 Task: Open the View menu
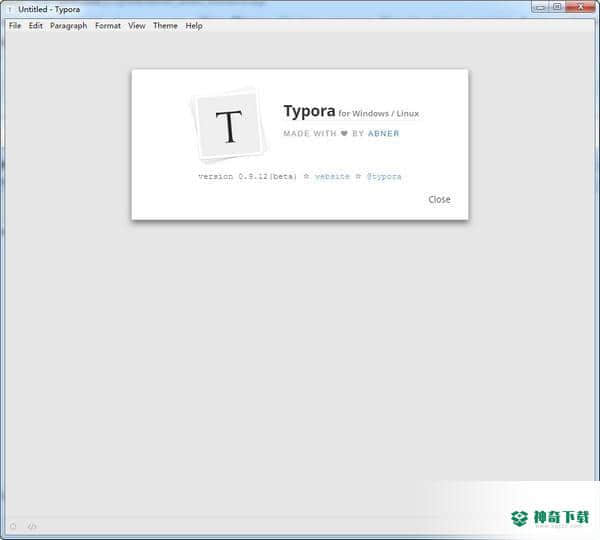137,26
